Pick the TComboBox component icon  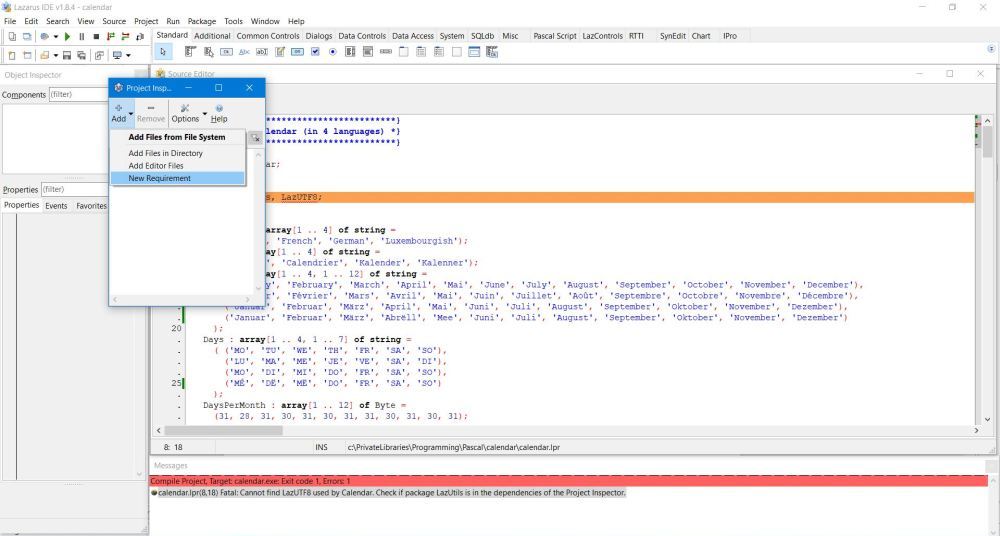coord(368,52)
